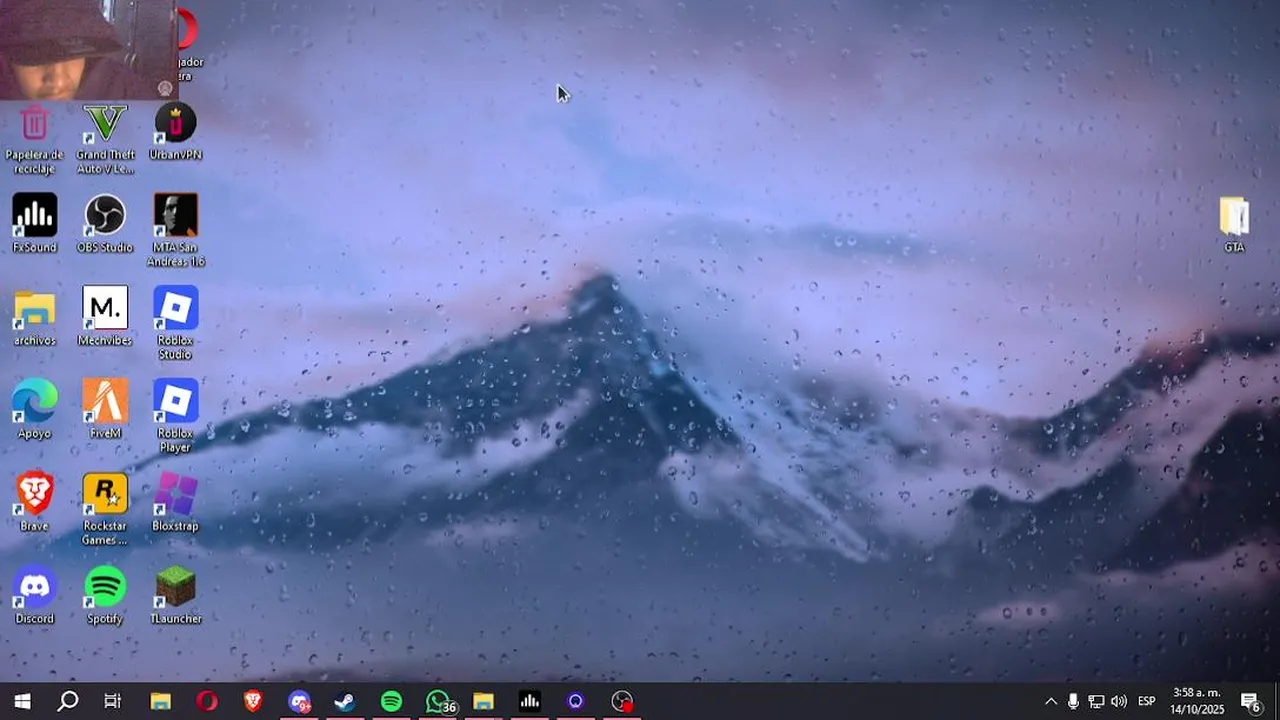Open network status tray icon
Screen dimensions: 1280x720
[1096, 701]
